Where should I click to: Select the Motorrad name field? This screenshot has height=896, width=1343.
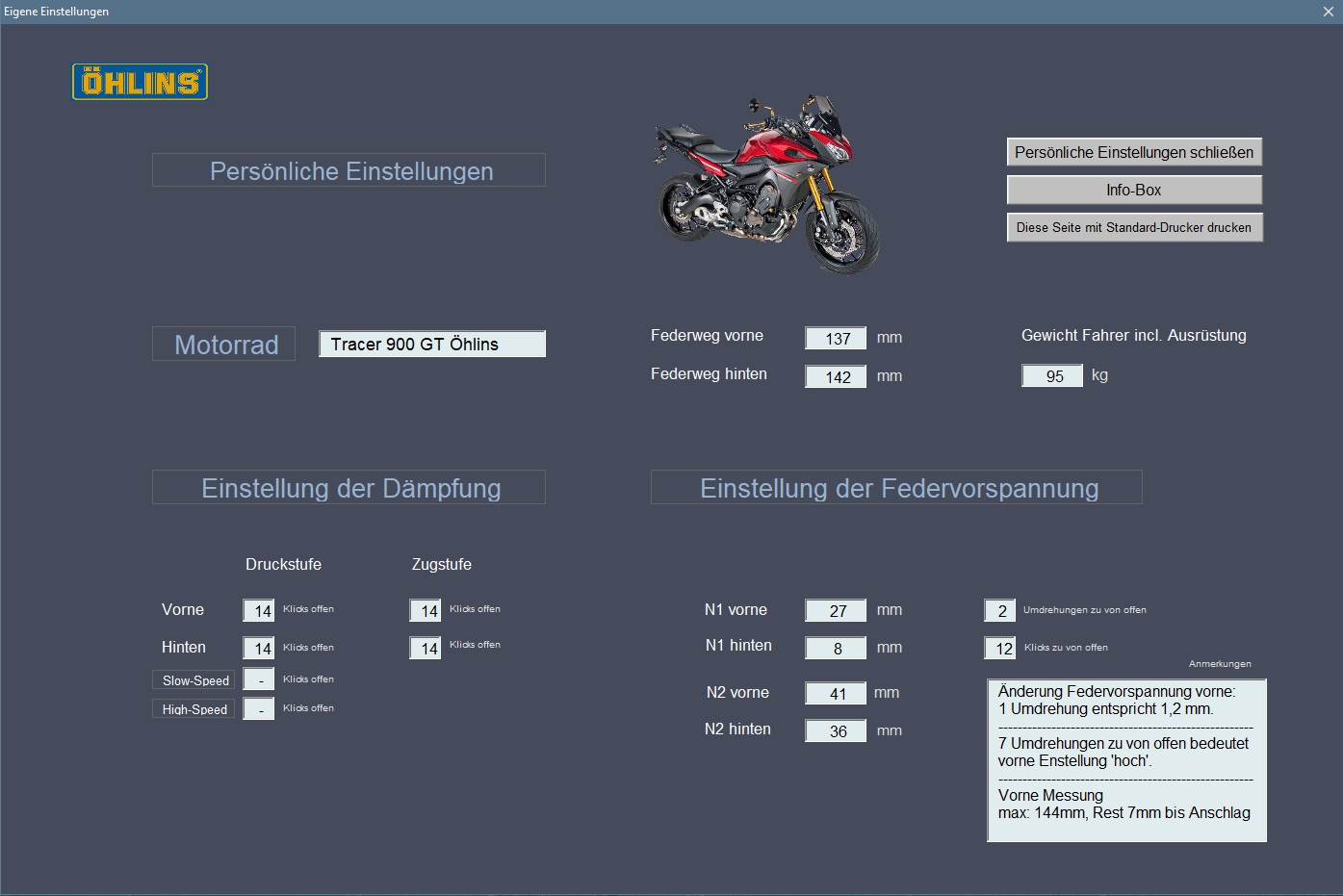[x=432, y=345]
